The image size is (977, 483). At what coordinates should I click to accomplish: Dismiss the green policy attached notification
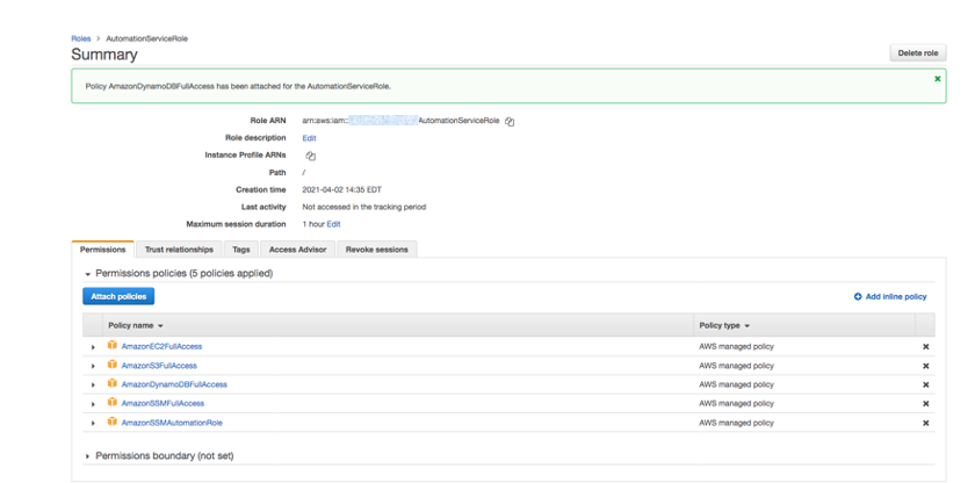pyautogui.click(x=936, y=78)
